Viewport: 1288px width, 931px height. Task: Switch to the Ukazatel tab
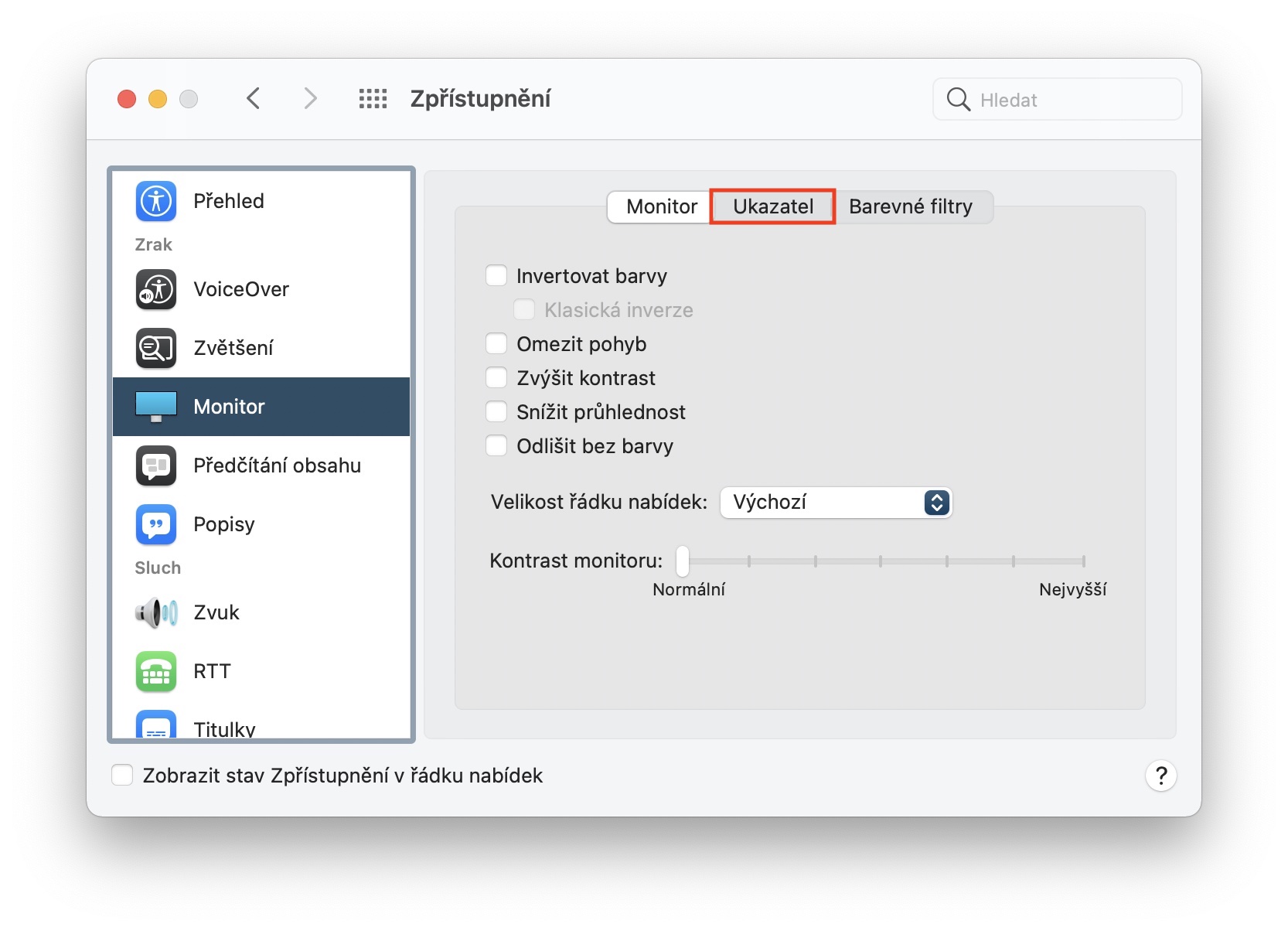[773, 206]
